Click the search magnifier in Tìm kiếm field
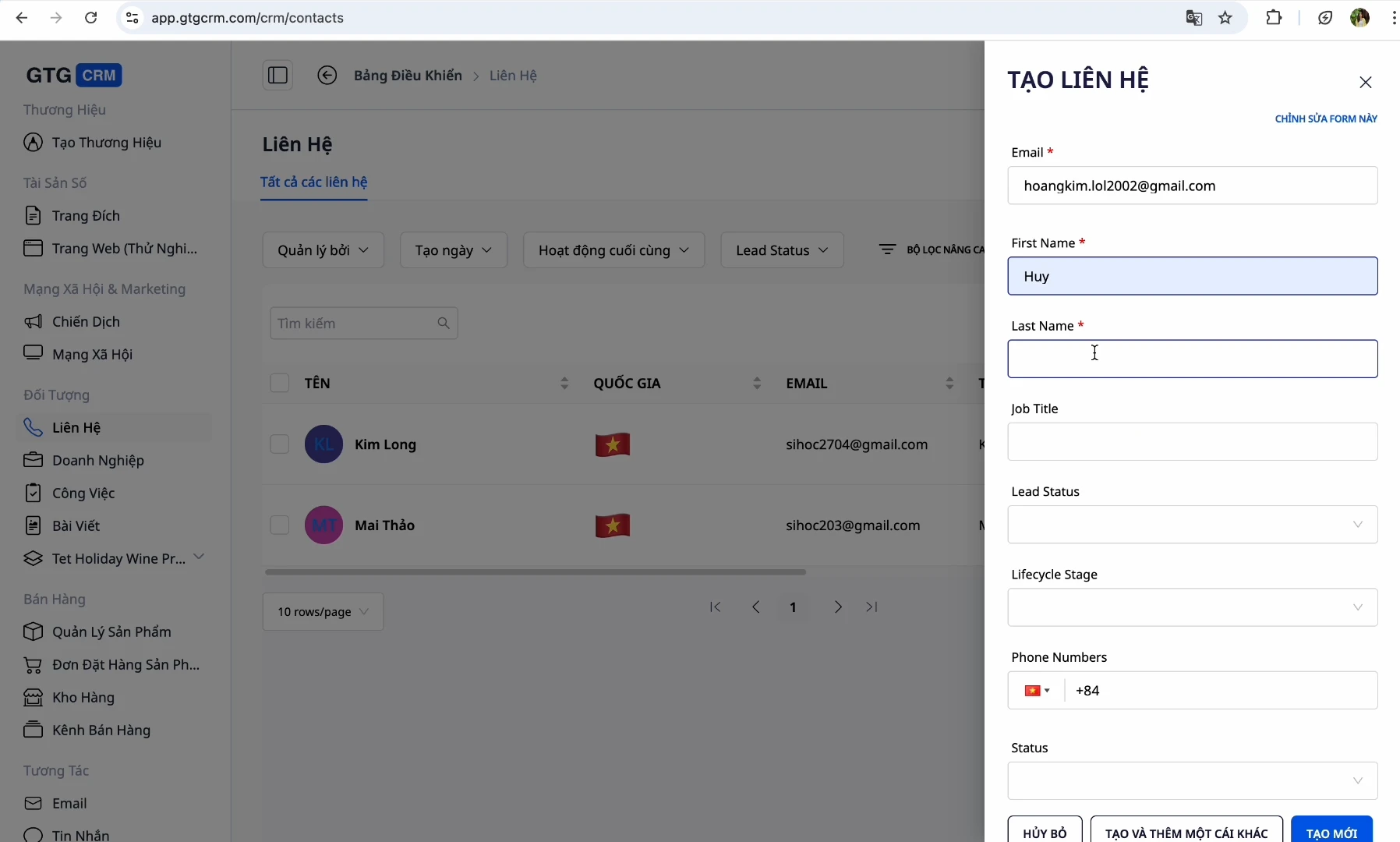The width and height of the screenshot is (1400, 842). (x=443, y=323)
